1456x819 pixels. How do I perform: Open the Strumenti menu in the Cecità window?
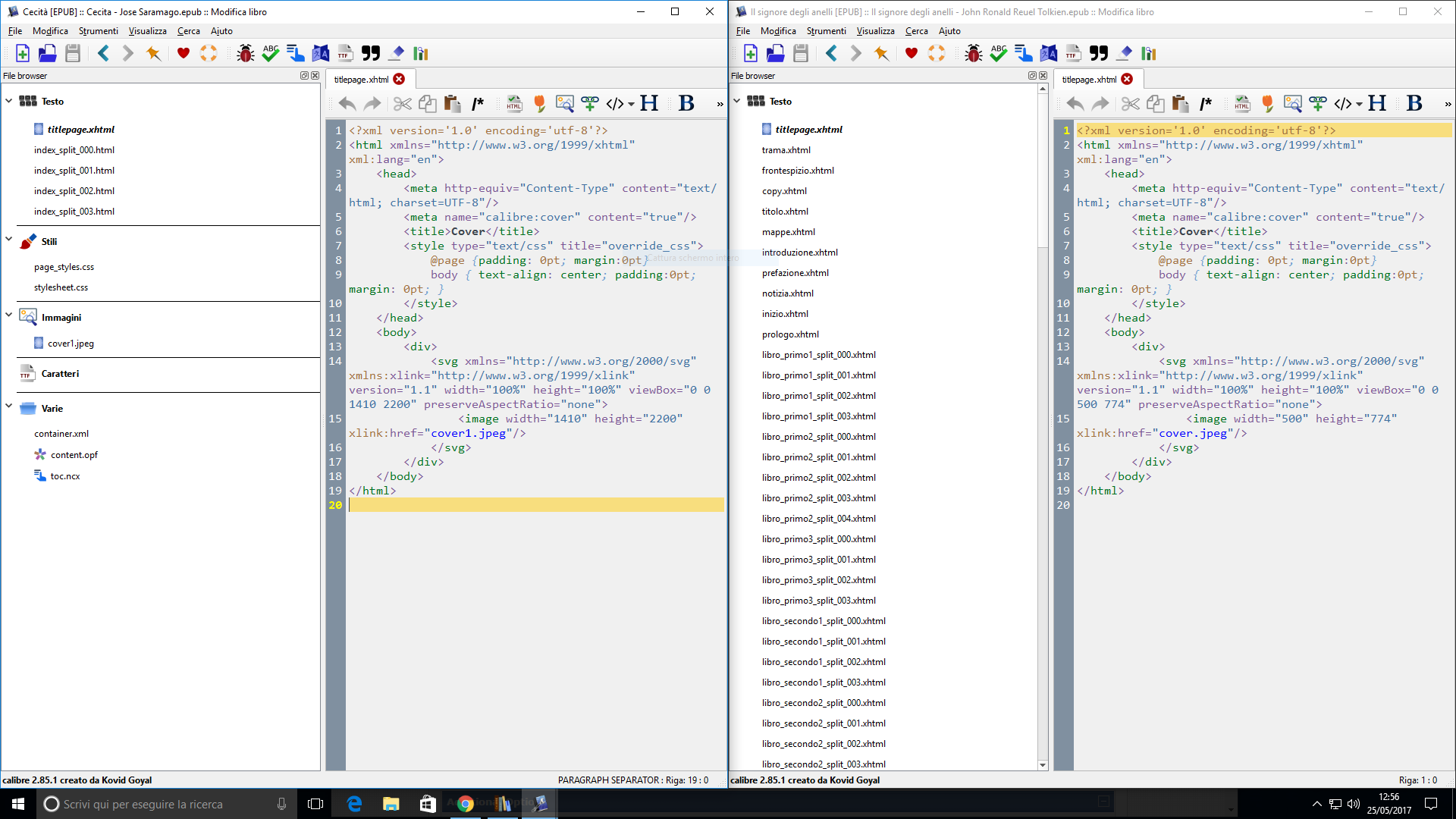(98, 31)
